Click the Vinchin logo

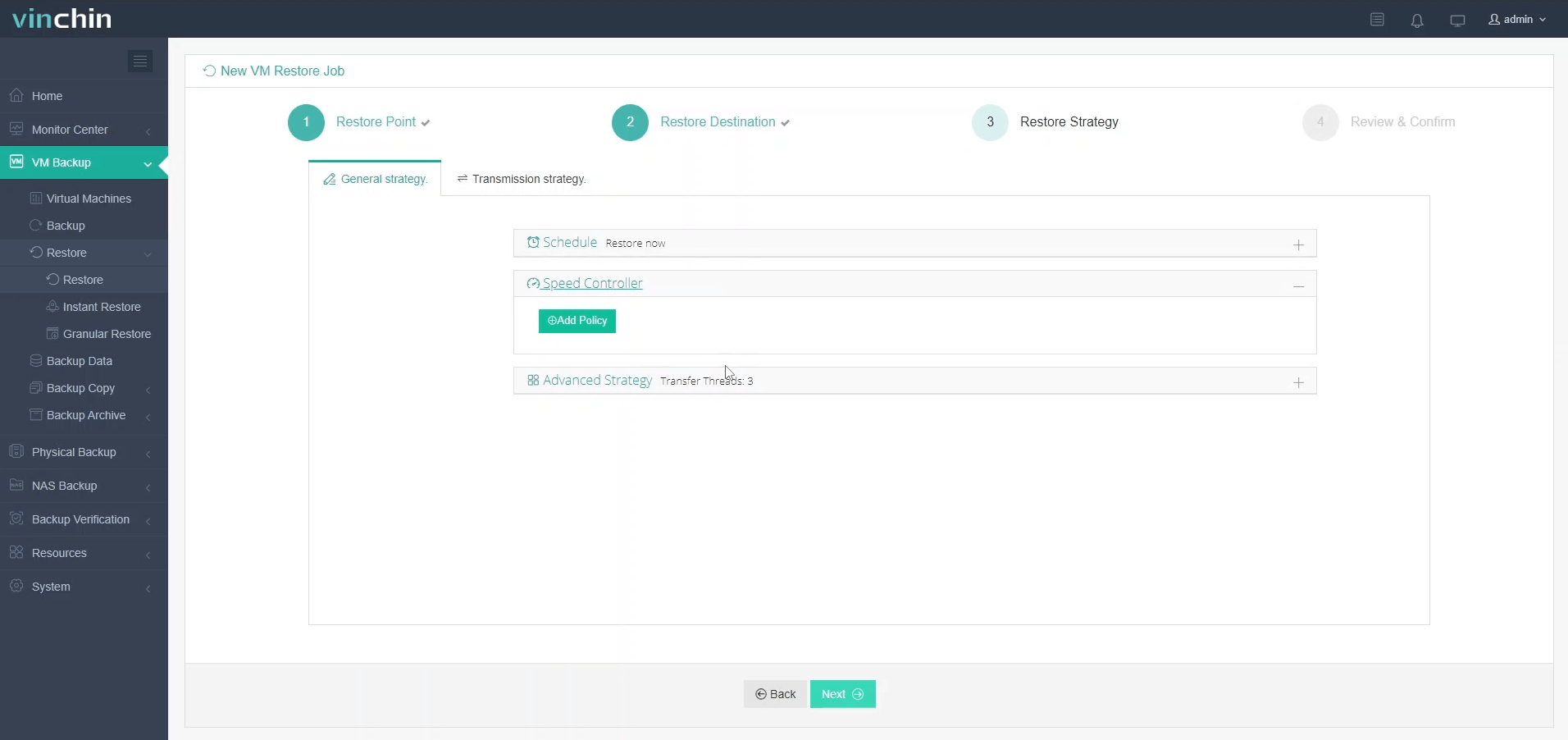(x=62, y=18)
